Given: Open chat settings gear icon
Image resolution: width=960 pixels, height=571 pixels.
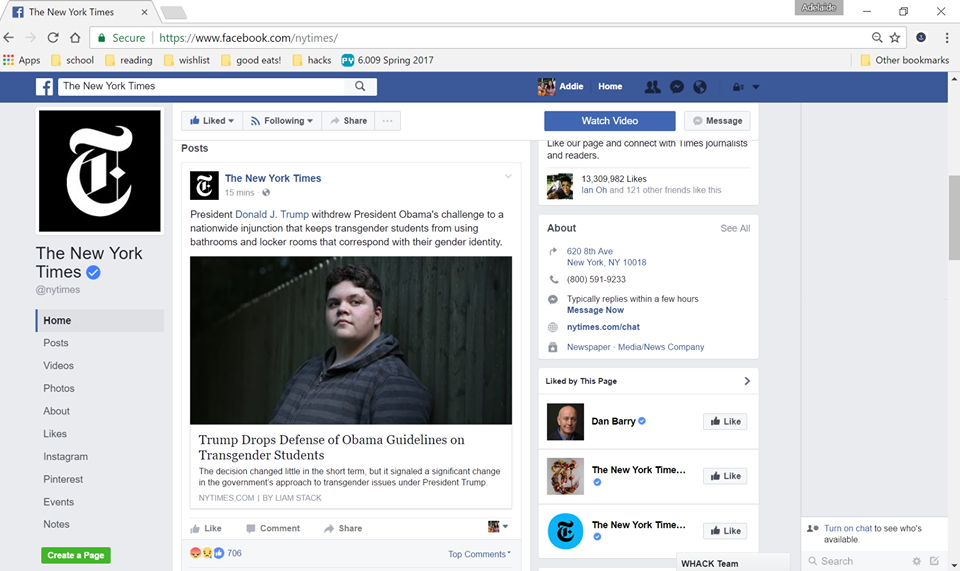Looking at the screenshot, I should click(917, 561).
